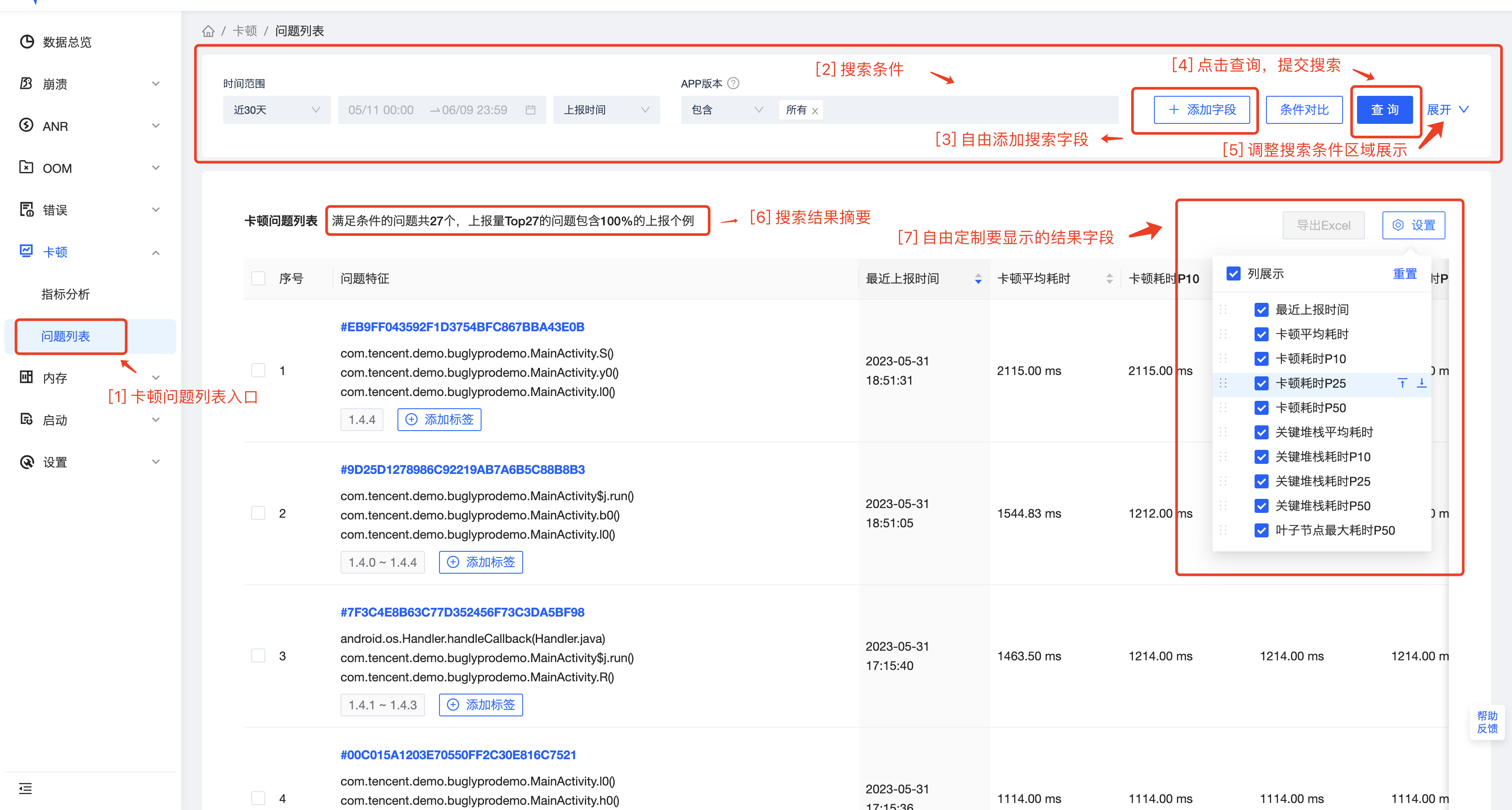The image size is (1512, 810).
Task: Uncheck 关键堆栈耗时P25 column checkbox
Action: coord(1261,481)
